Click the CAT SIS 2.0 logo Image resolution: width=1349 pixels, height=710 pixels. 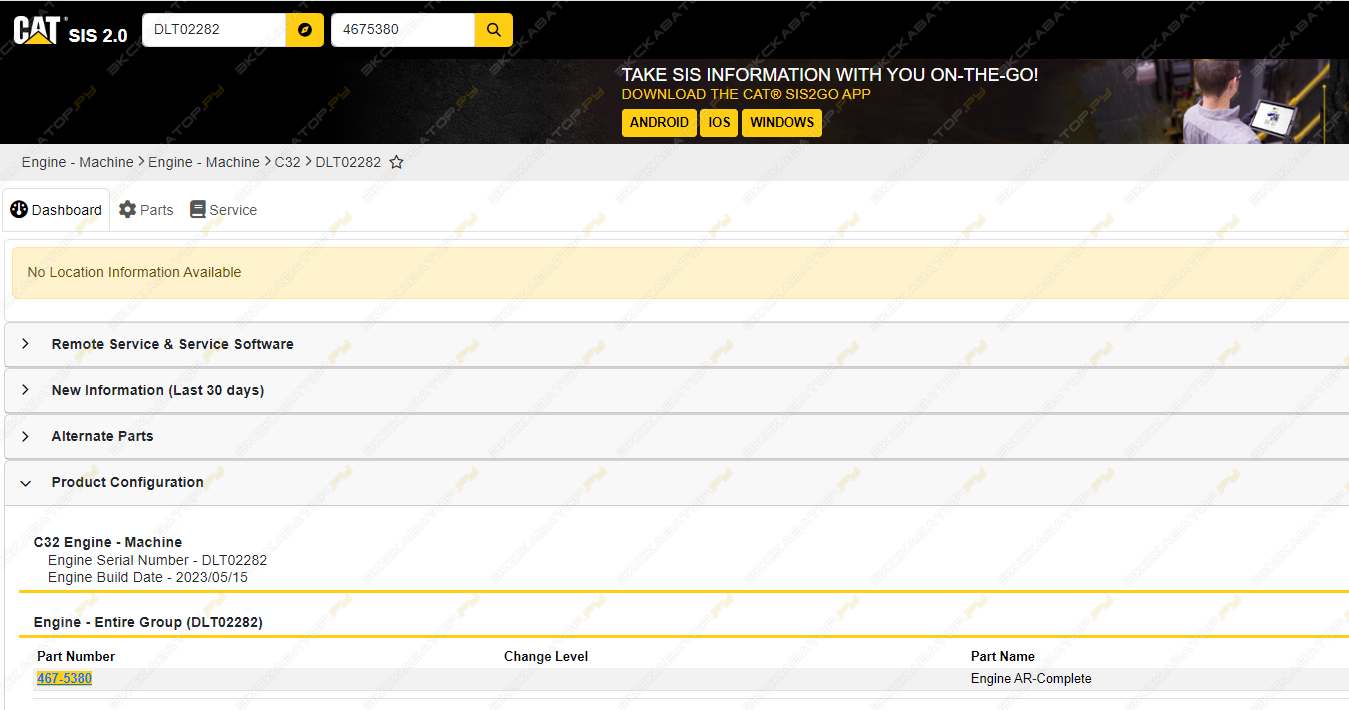[x=70, y=30]
